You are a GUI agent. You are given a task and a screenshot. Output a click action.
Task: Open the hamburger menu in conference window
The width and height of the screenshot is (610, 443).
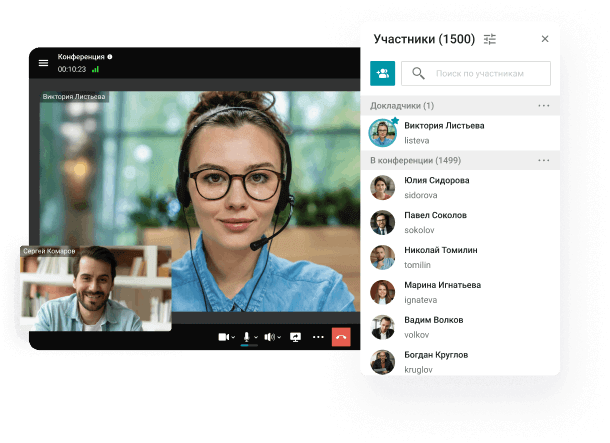tap(43, 63)
